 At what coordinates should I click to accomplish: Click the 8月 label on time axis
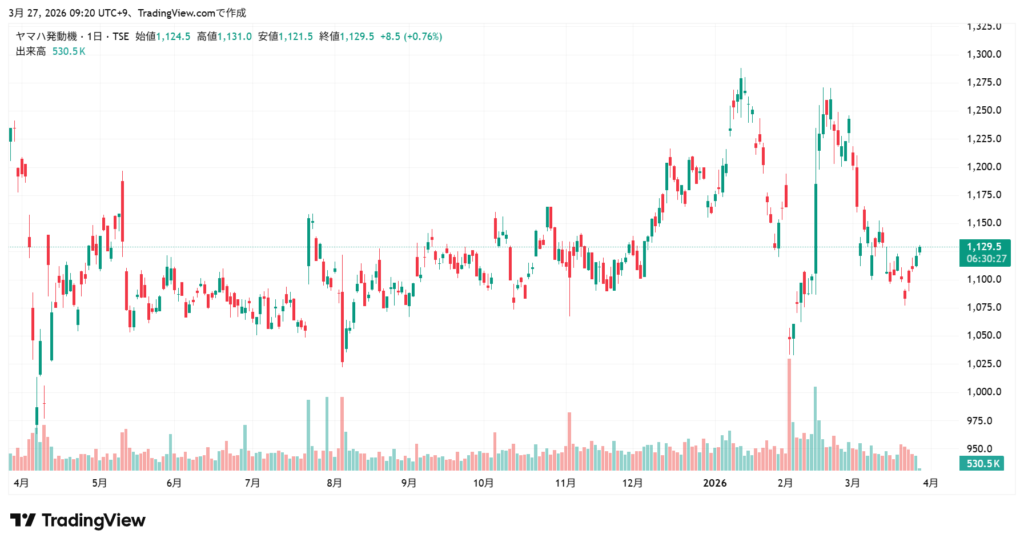334,483
